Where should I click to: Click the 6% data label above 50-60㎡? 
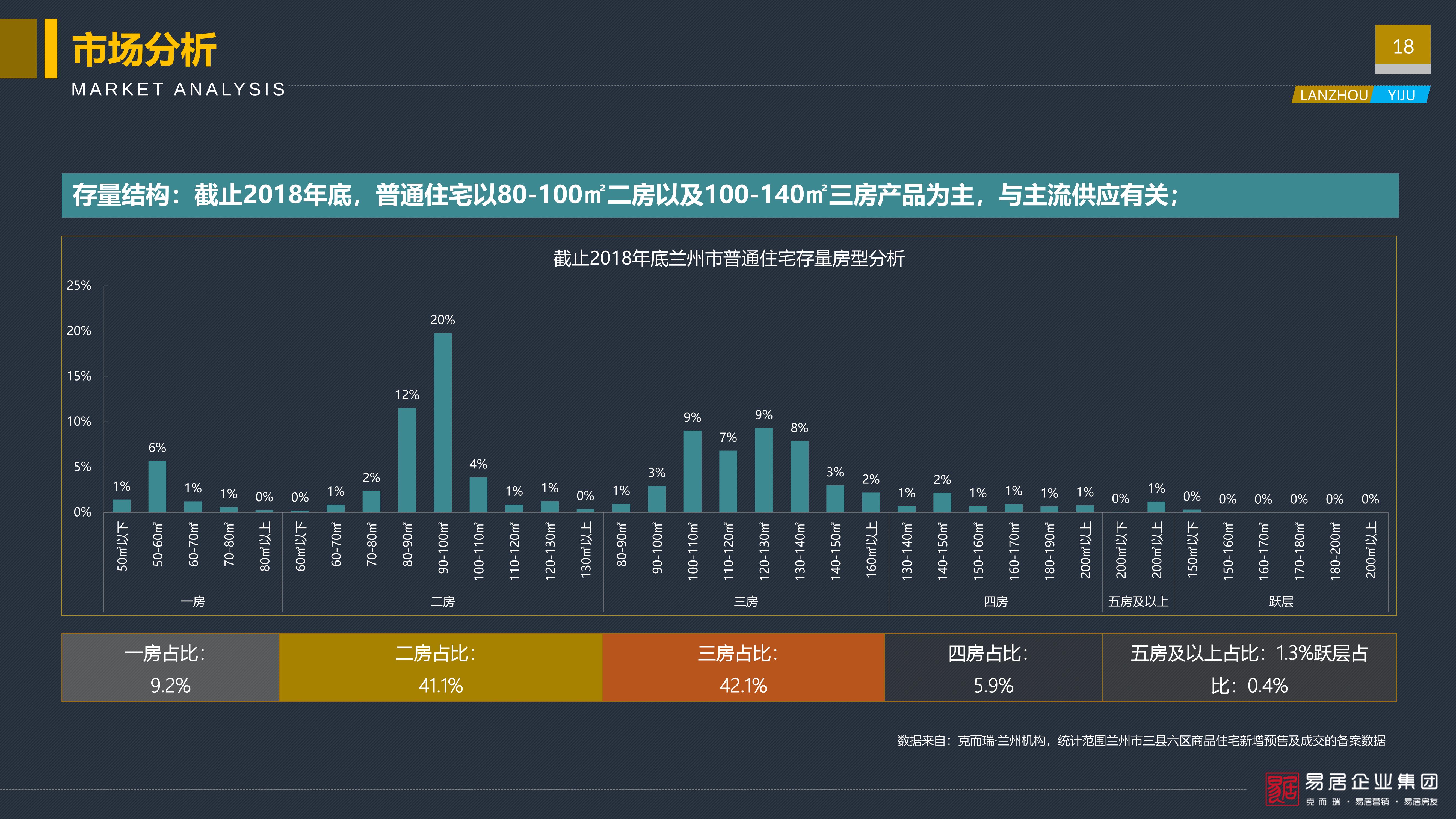pos(157,448)
